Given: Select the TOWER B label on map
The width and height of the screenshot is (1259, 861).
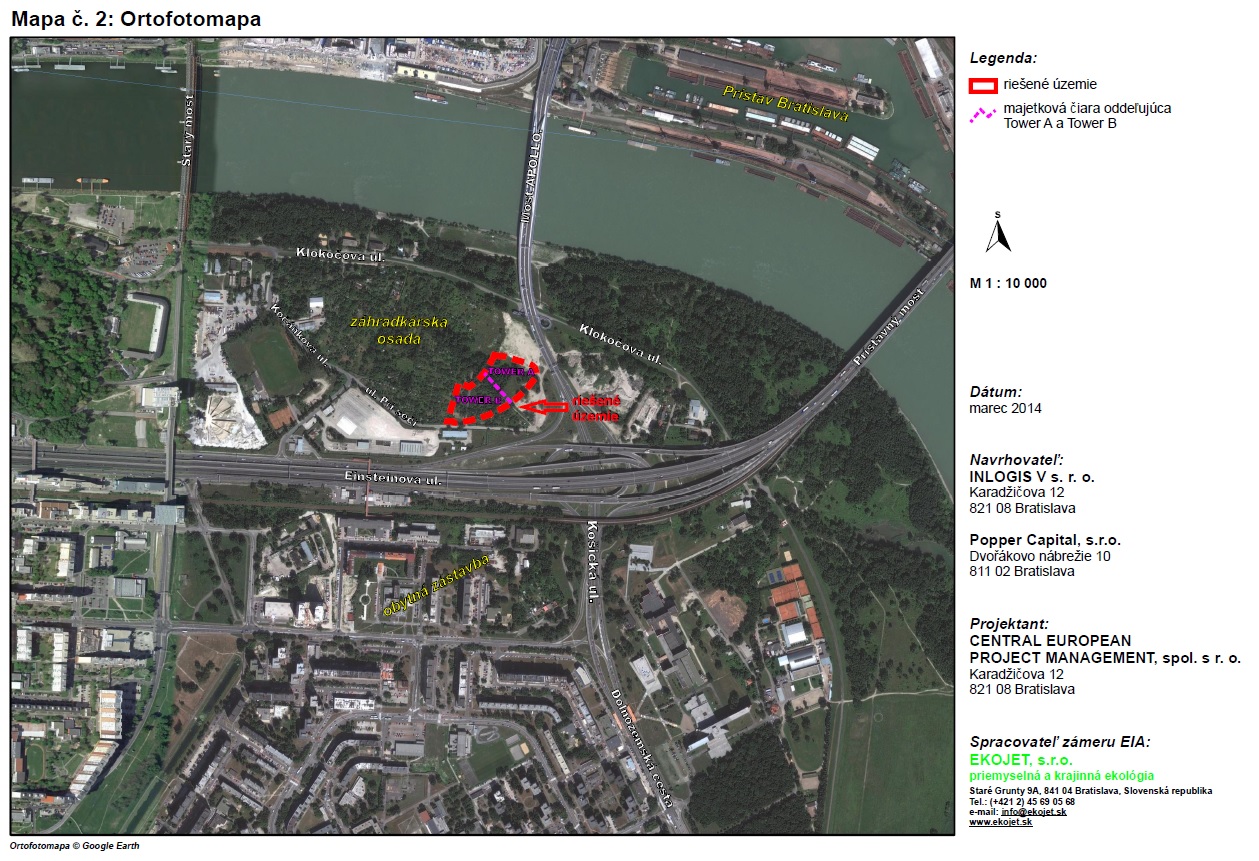Looking at the screenshot, I should pos(475,400).
